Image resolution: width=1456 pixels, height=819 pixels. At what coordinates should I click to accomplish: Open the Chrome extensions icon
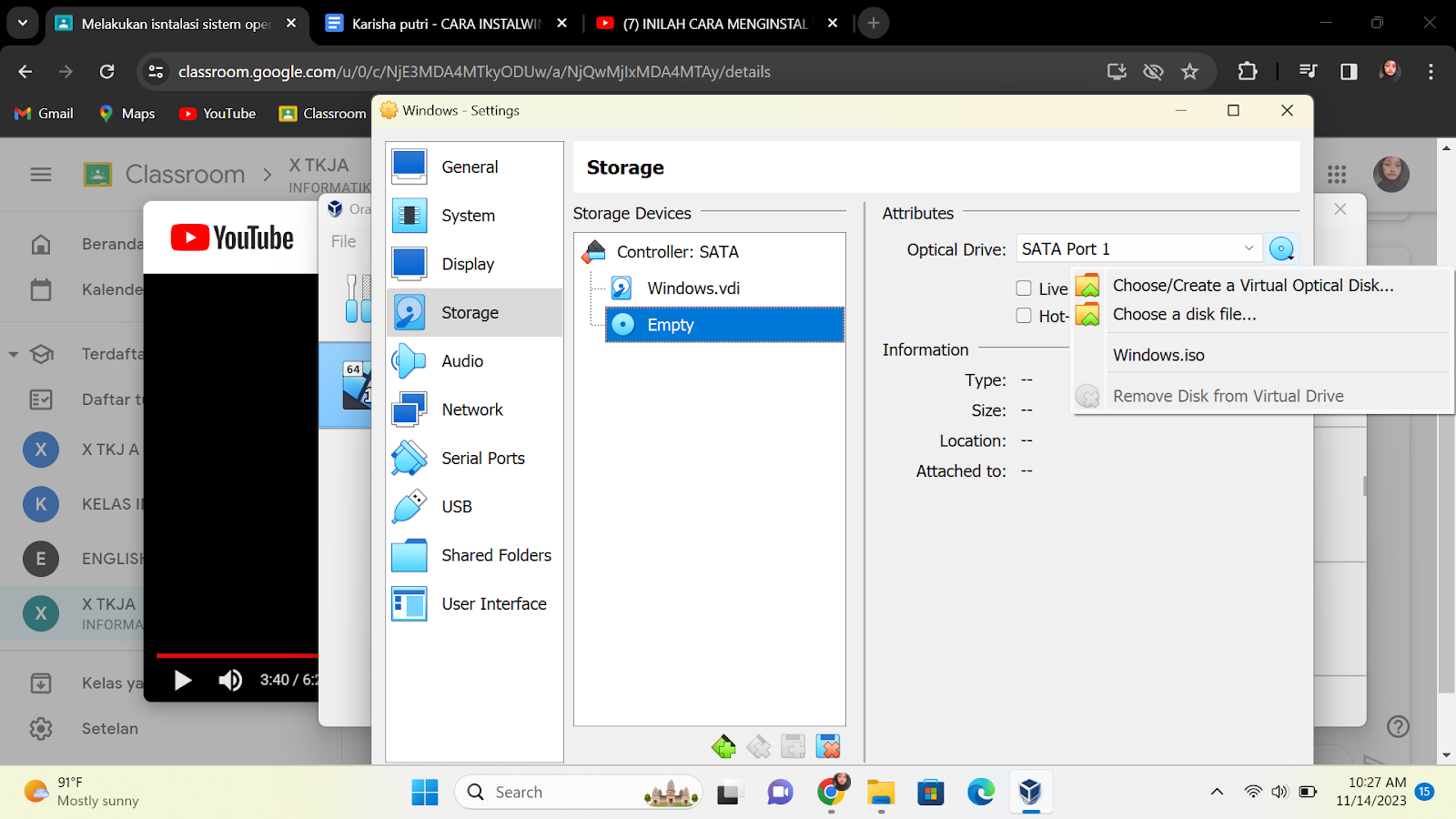tap(1248, 71)
